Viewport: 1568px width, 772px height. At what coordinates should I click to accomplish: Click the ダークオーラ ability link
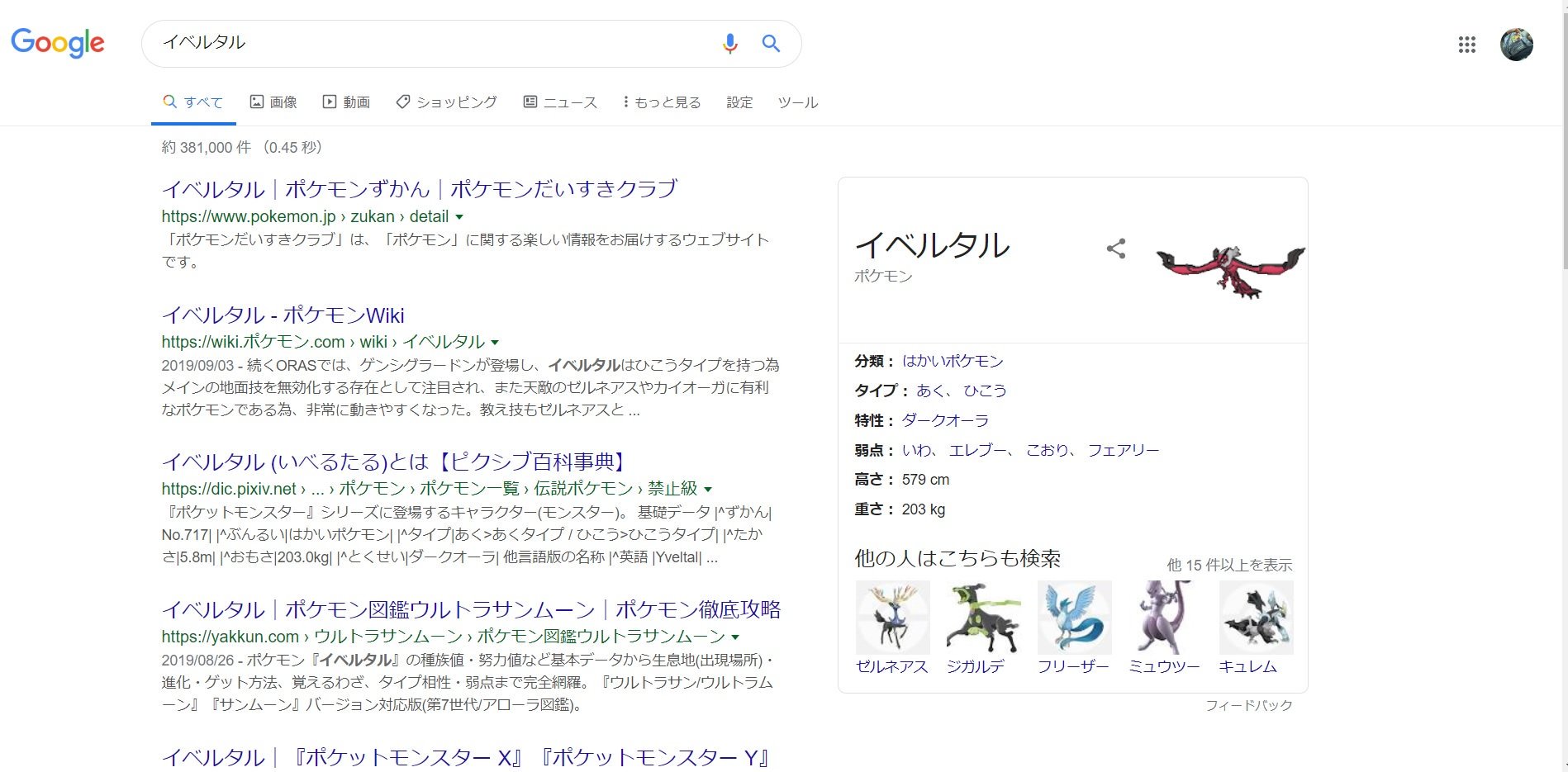(945, 420)
